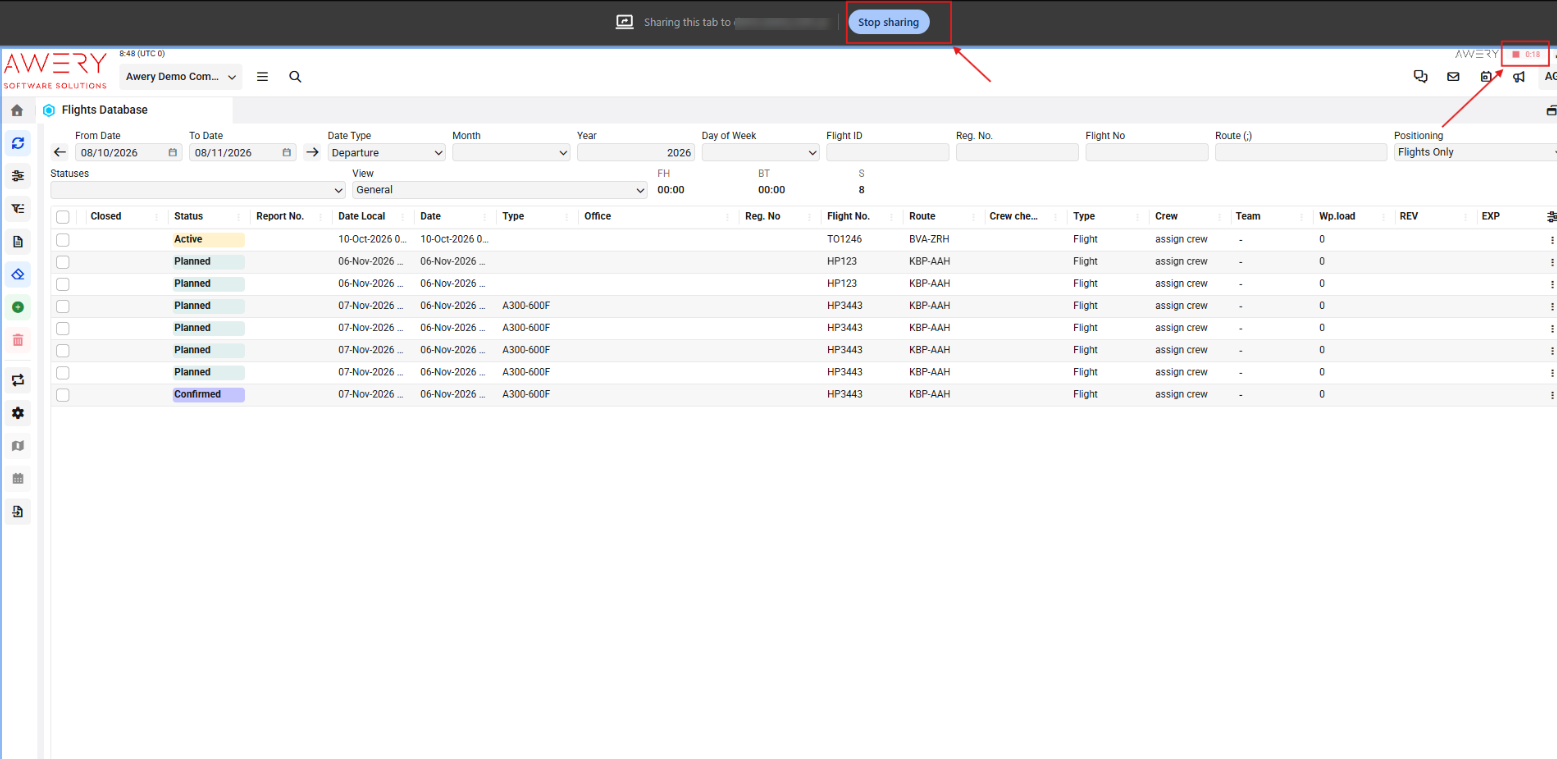Viewport: 1557px width, 759px height.
Task: Open the hamburger menu next to the company selector
Action: (x=262, y=76)
